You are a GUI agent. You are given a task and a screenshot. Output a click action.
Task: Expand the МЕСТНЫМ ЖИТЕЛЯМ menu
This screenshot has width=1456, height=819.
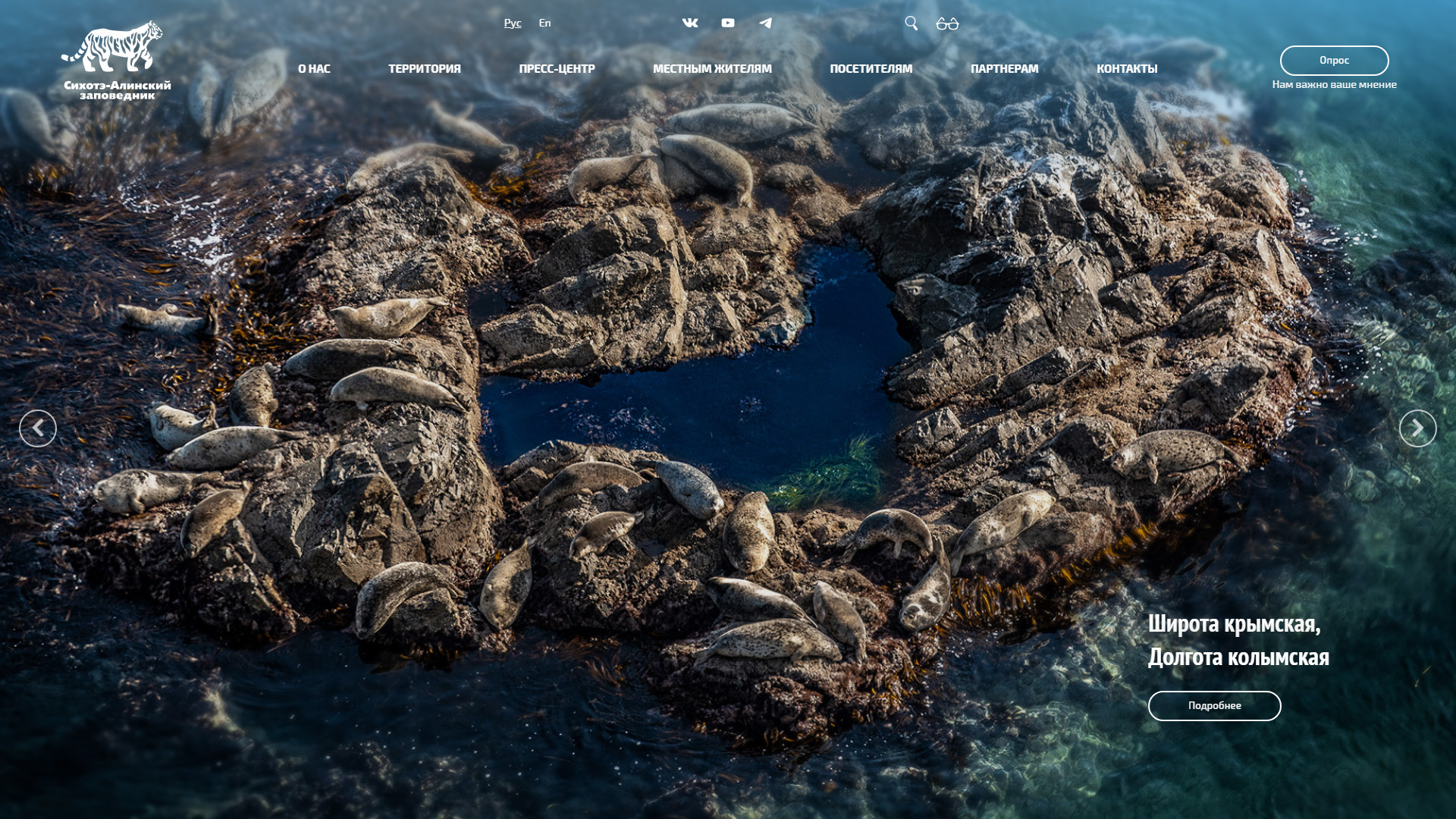(x=712, y=69)
